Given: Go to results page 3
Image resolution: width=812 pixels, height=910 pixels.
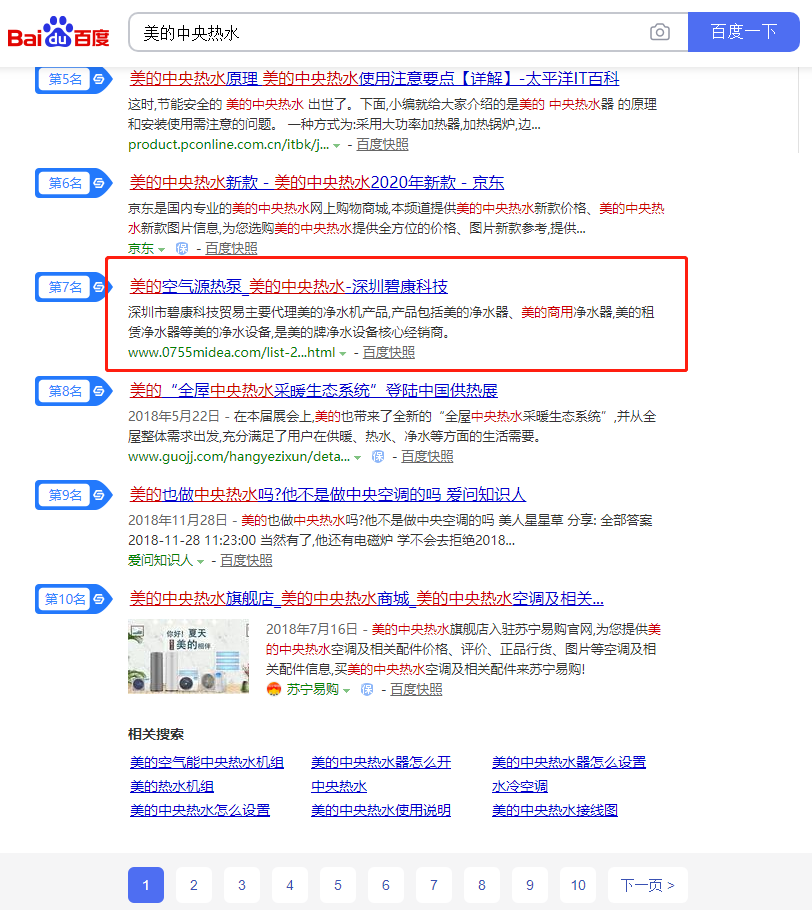Looking at the screenshot, I should click(242, 885).
